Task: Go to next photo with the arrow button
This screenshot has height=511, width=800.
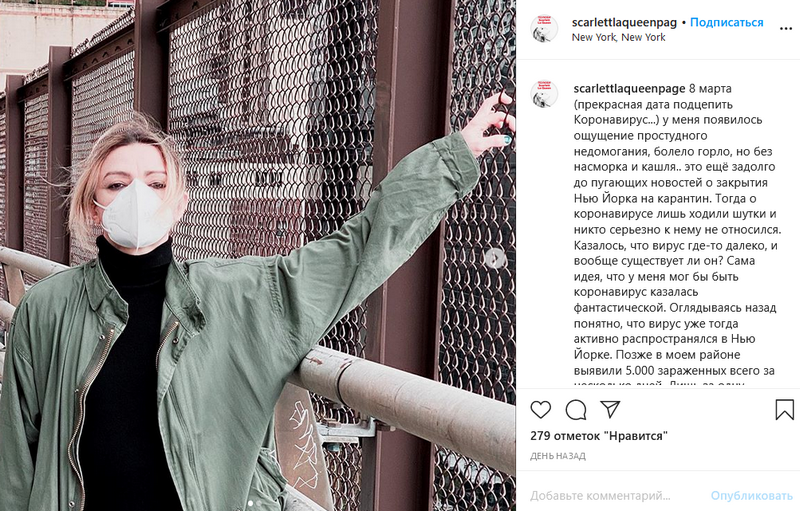Action: pos(495,259)
